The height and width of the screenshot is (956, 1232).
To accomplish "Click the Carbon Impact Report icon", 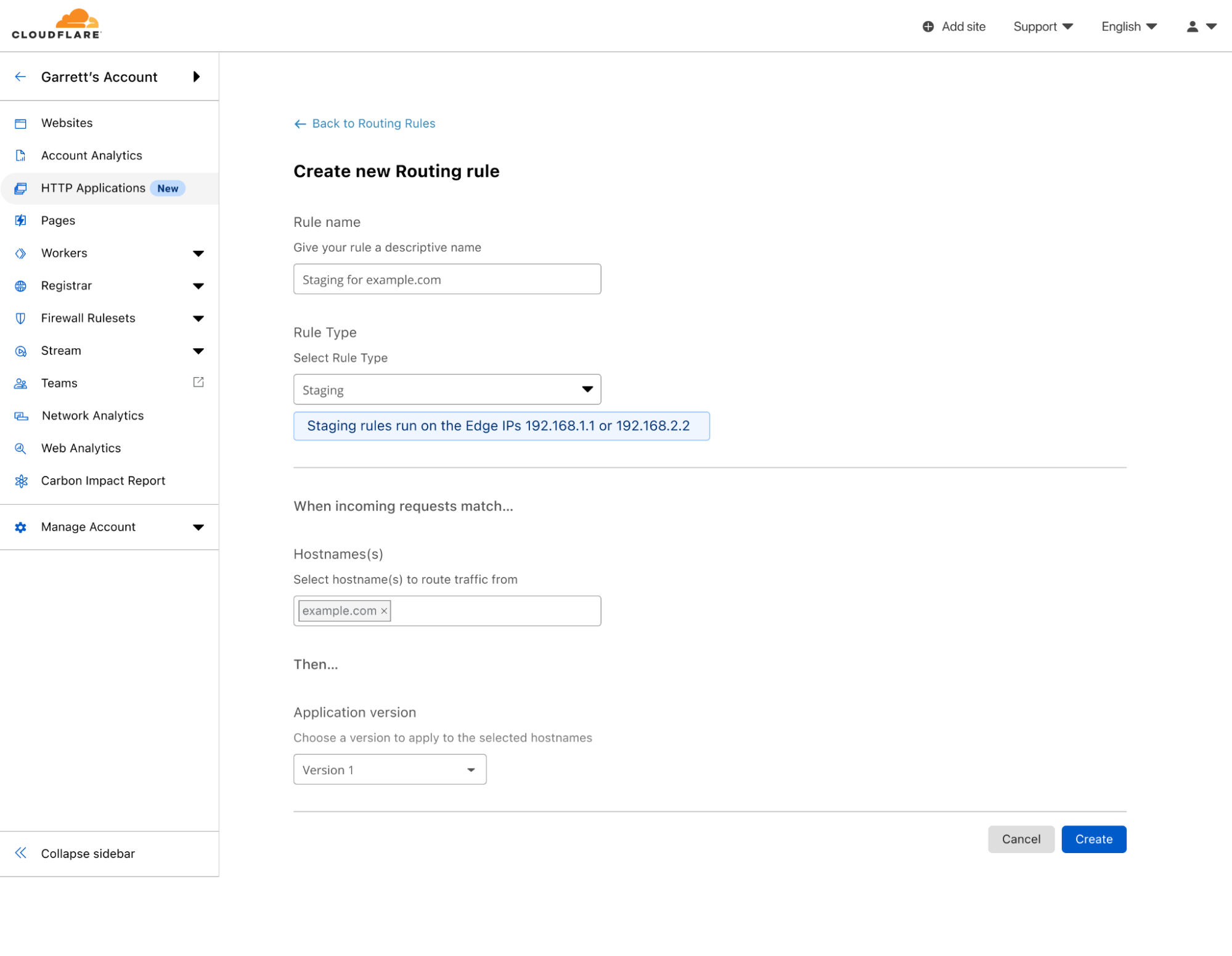I will (x=21, y=481).
